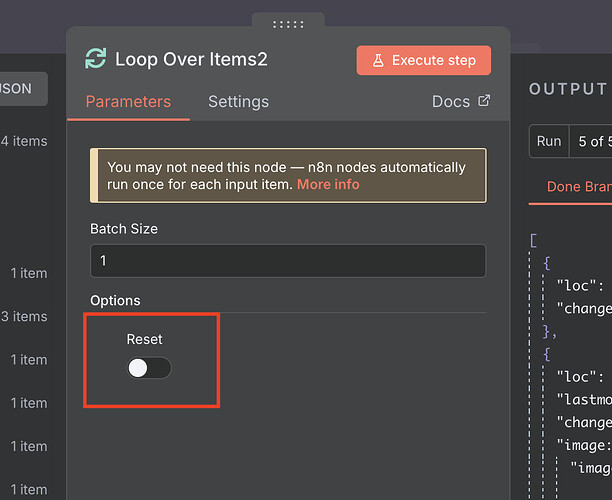Click the Batch Size label
612x500 pixels.
tap(124, 229)
